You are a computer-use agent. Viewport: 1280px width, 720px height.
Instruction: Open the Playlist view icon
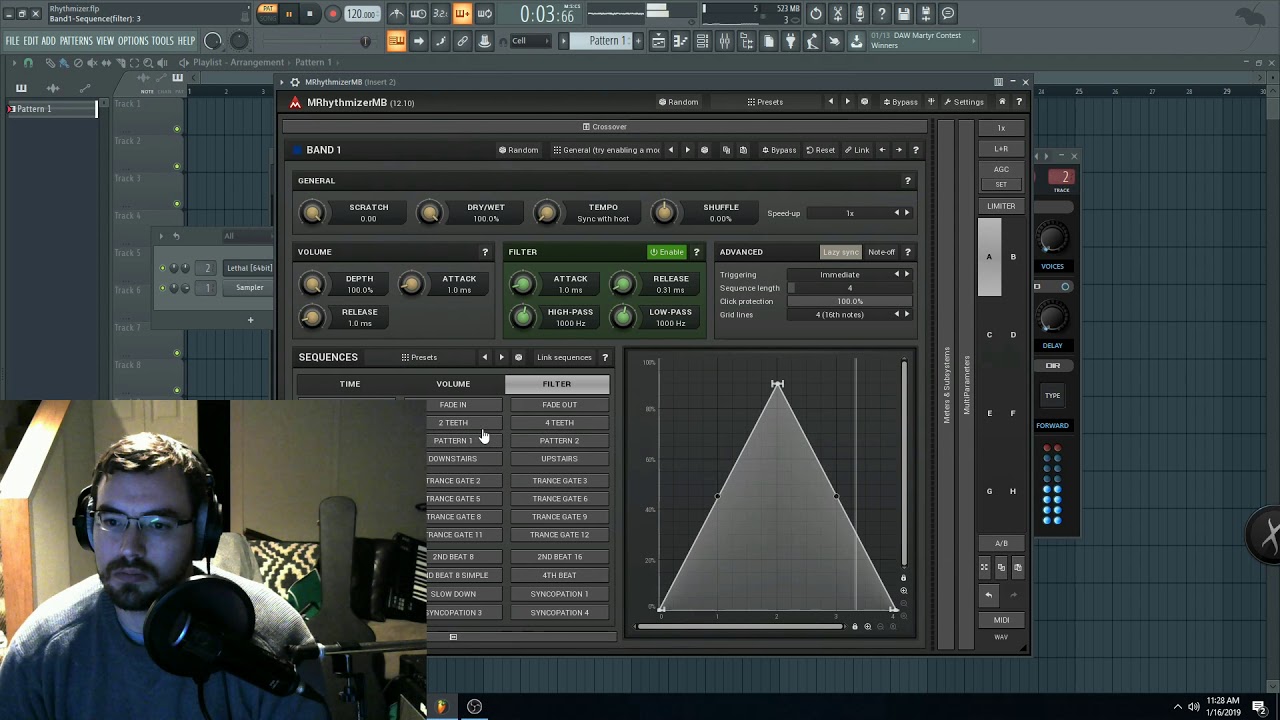pyautogui.click(x=659, y=41)
